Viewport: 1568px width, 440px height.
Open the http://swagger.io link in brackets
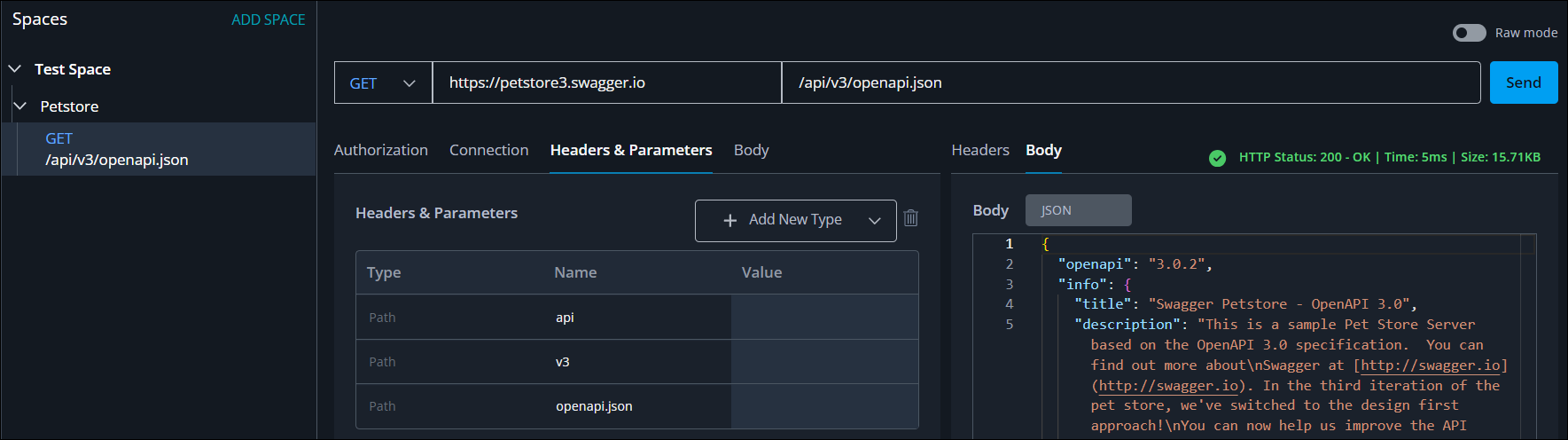coord(1431,365)
